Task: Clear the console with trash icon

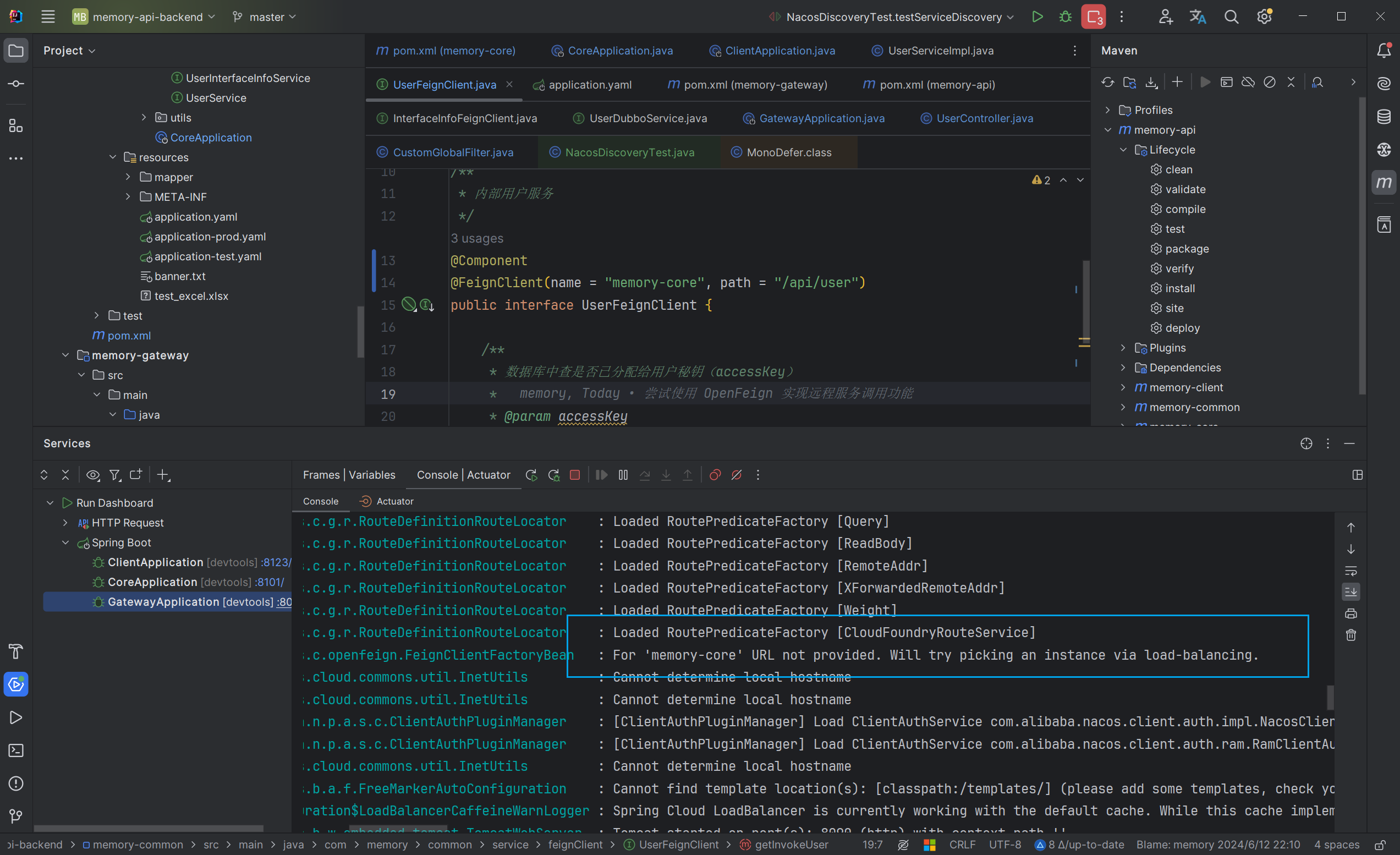Action: tap(1350, 635)
